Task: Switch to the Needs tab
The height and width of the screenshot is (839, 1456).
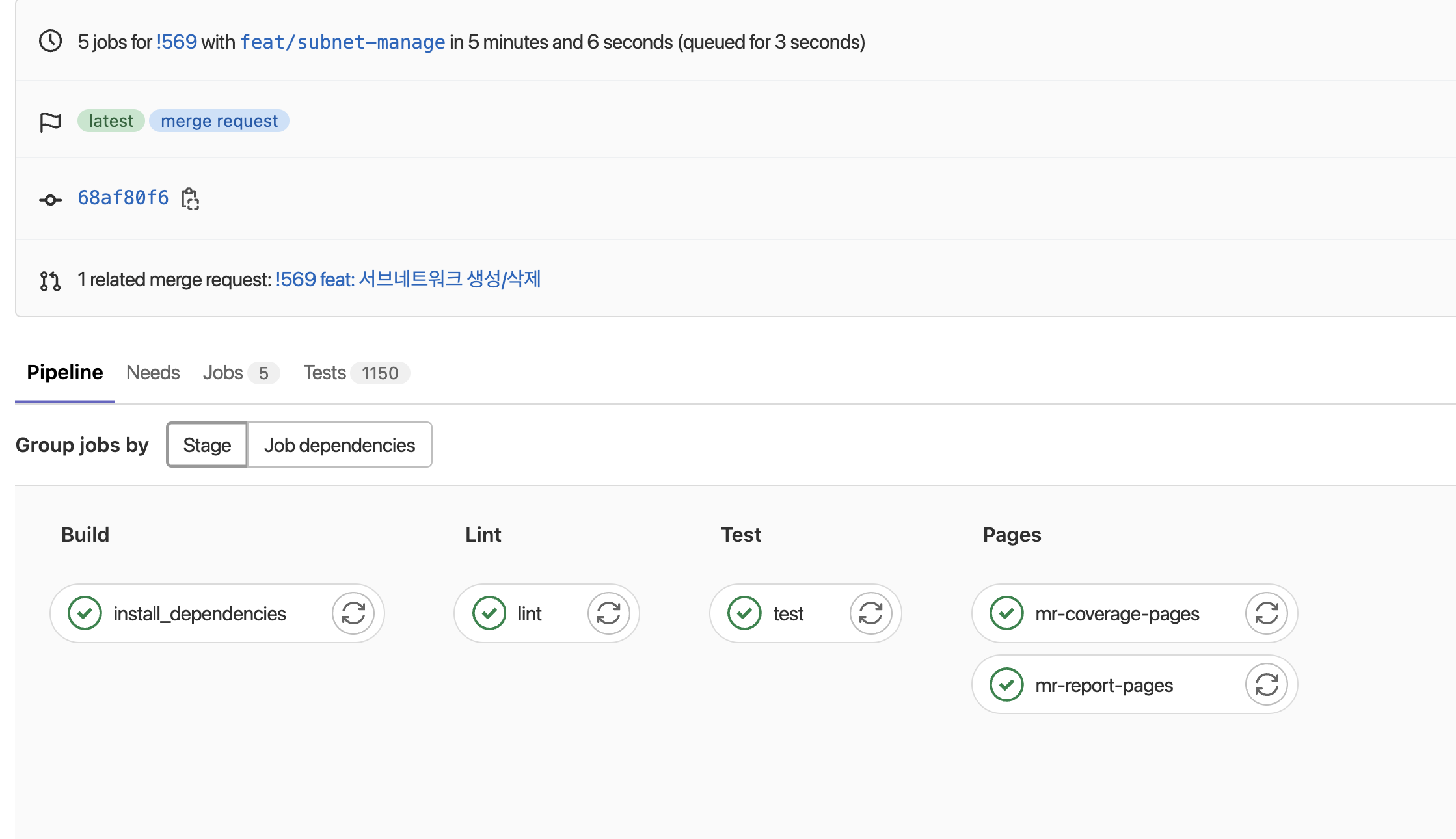Action: (153, 373)
